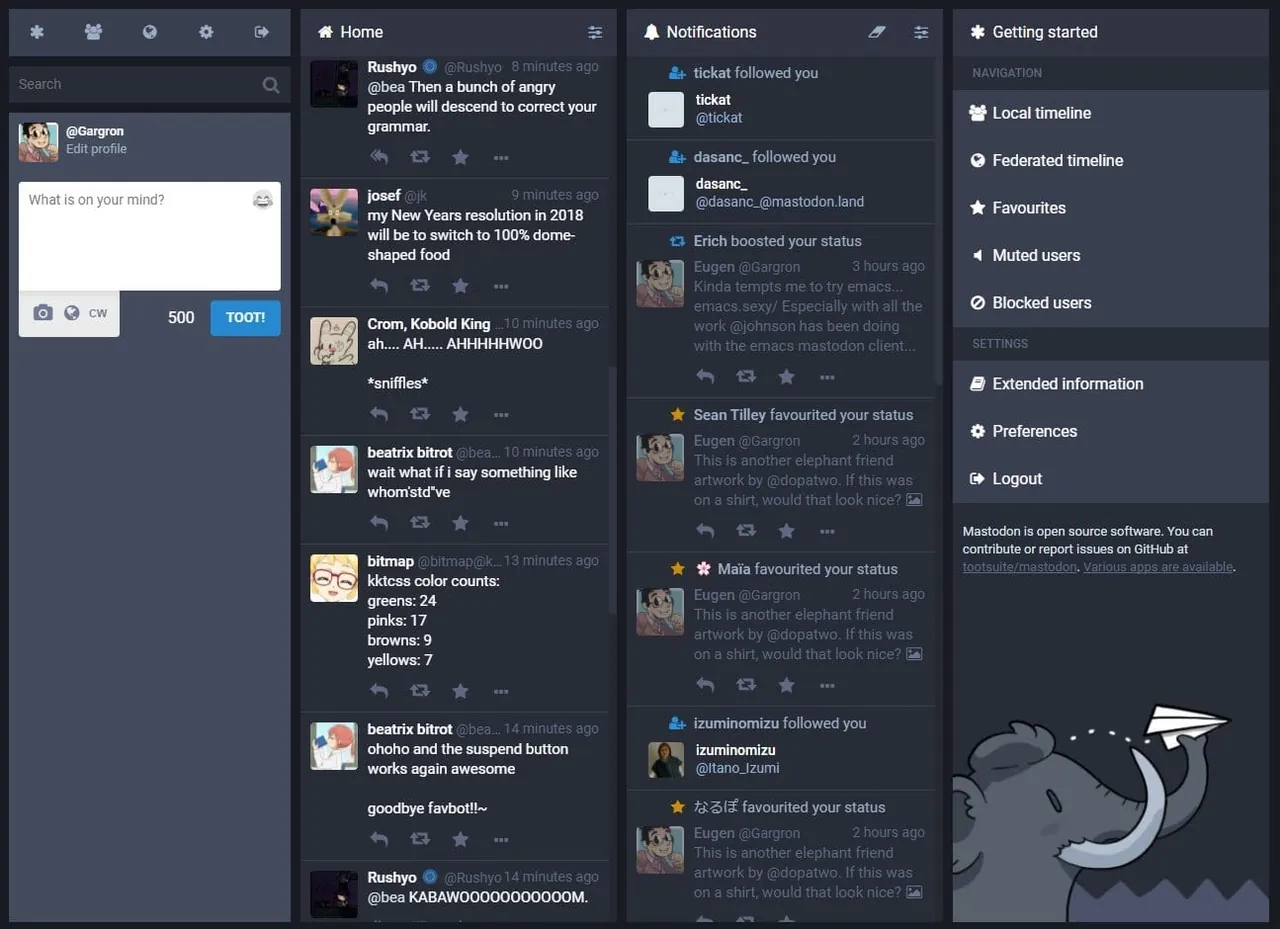Boost the status Sean Tilley favourited

pyautogui.click(x=746, y=530)
